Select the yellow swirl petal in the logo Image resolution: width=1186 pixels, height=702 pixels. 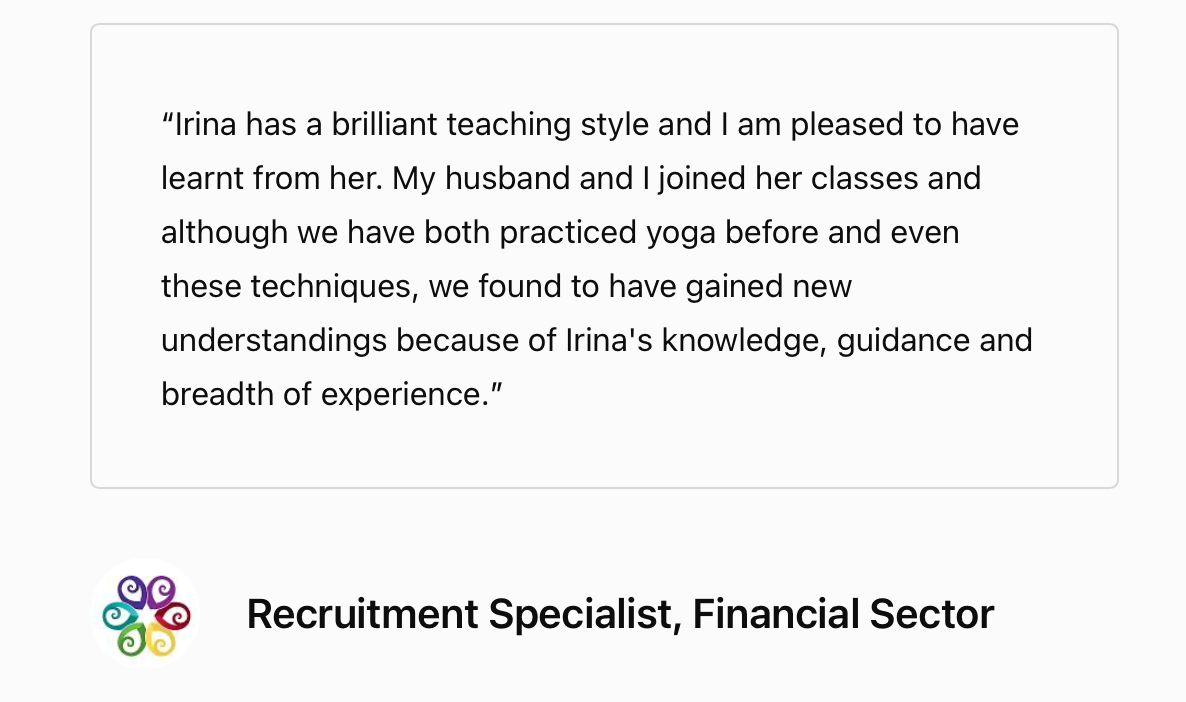(161, 641)
